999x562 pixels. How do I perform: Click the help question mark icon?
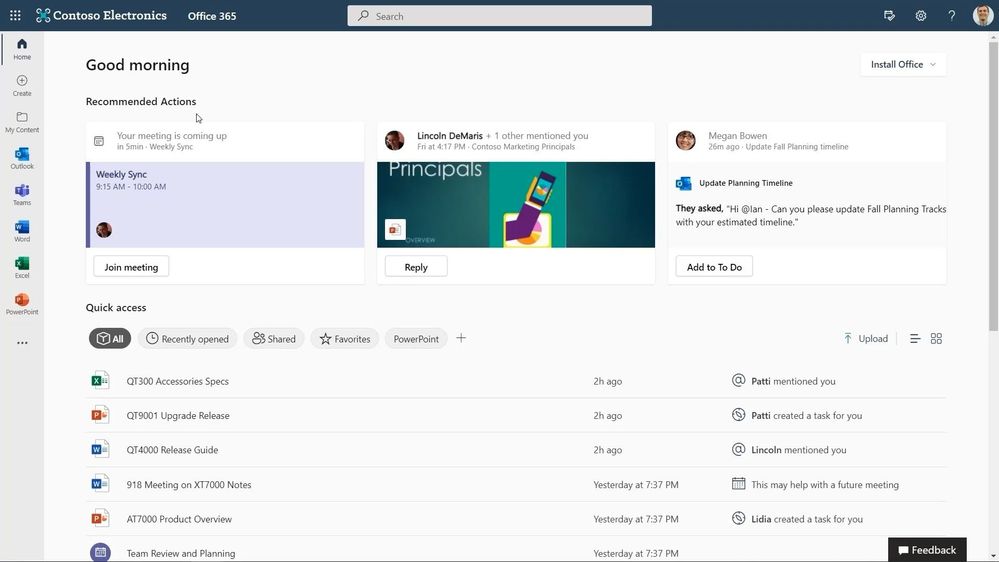click(x=951, y=16)
